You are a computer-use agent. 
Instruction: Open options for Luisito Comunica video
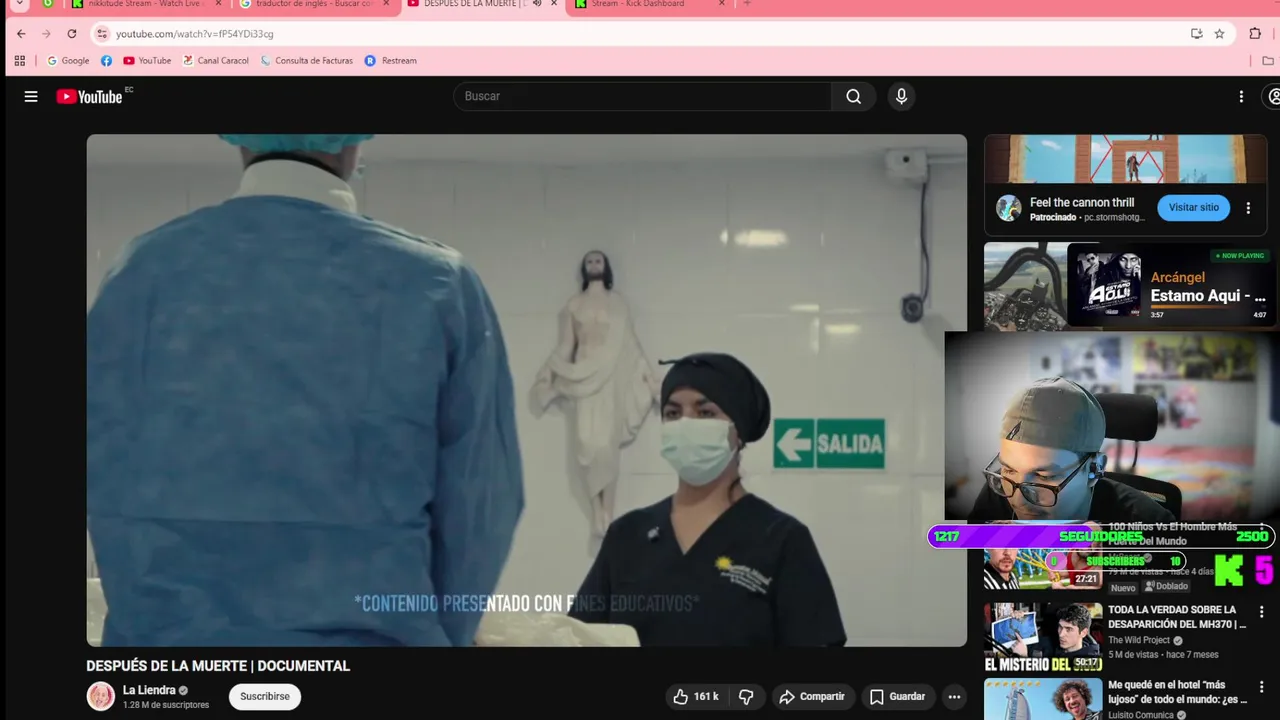[x=1261, y=688]
